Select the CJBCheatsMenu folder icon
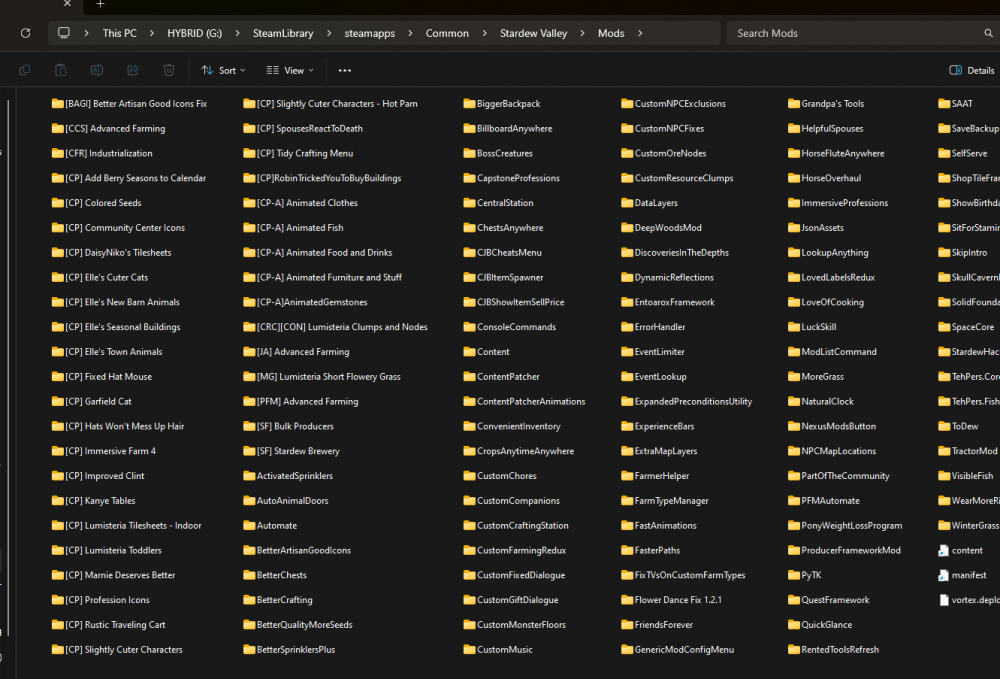The image size is (1000, 679). (469, 252)
